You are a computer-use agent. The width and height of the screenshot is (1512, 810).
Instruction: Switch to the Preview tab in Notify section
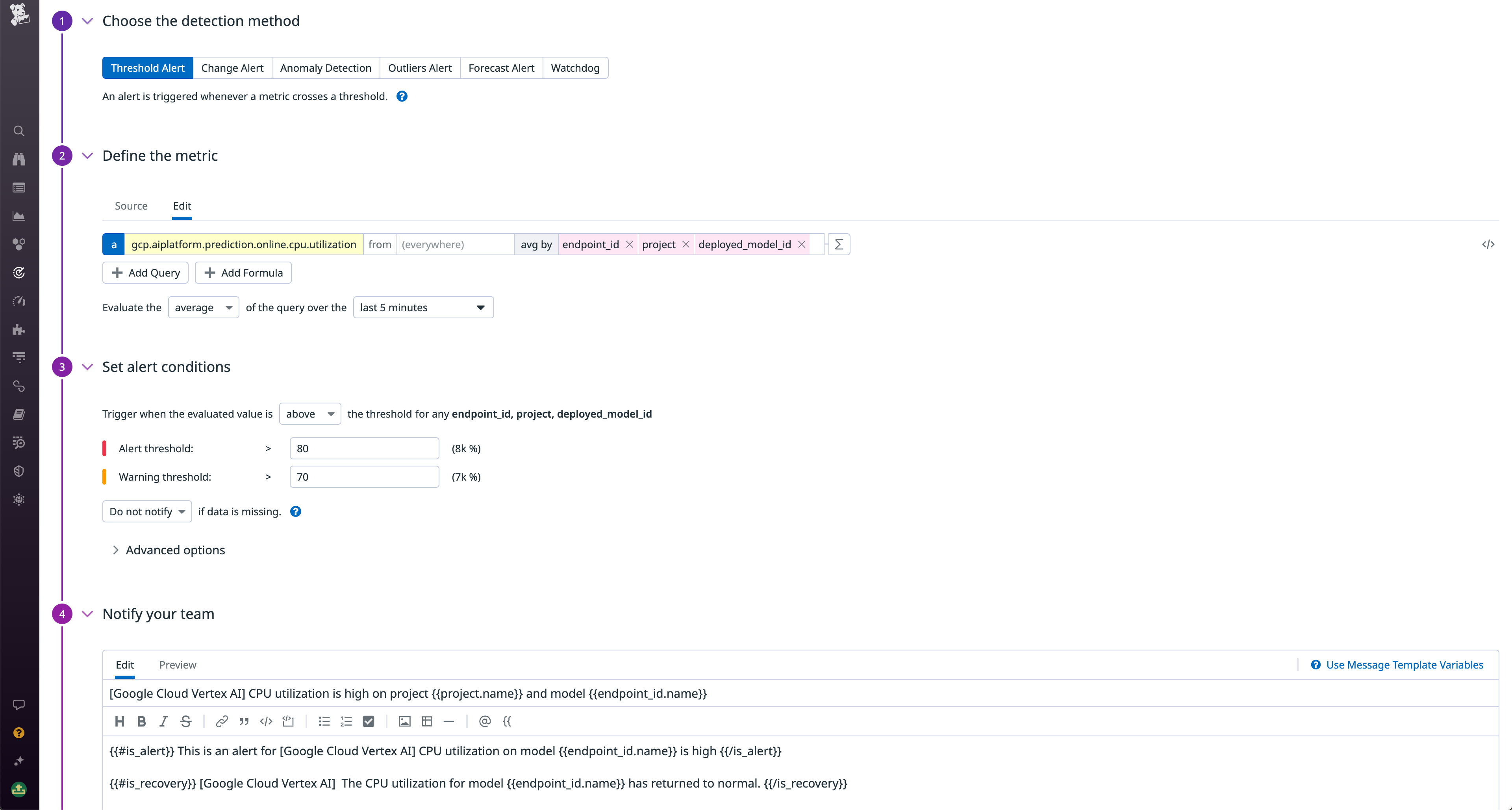coord(177,664)
